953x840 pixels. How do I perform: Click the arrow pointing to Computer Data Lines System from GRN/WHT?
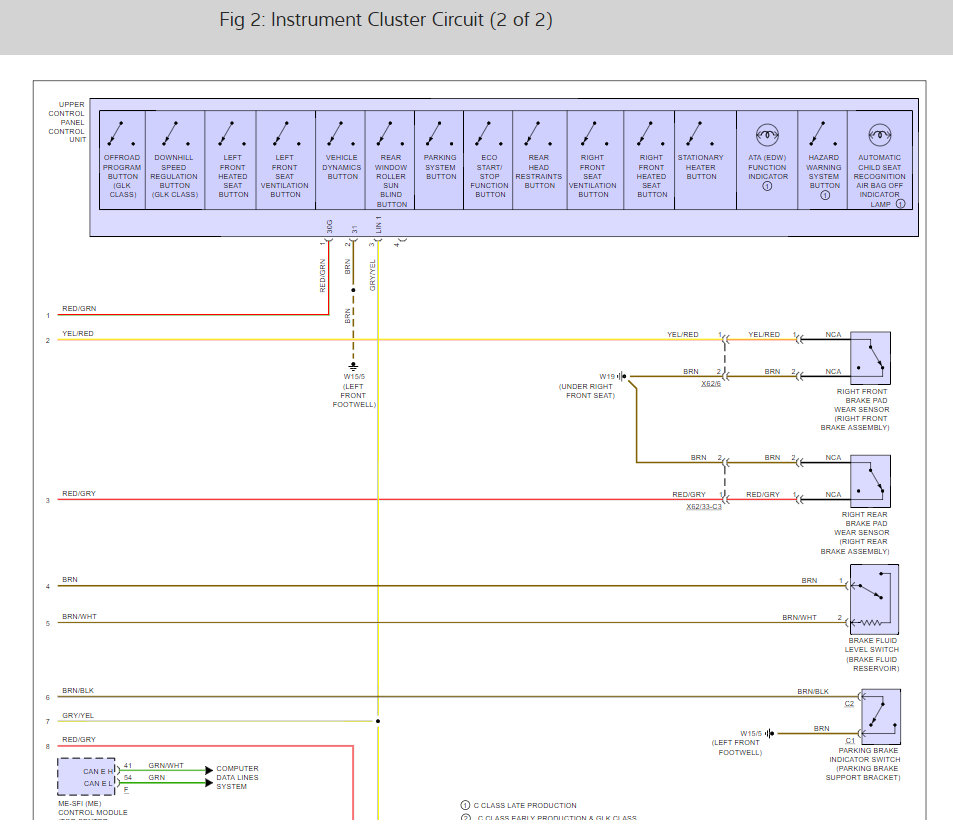(209, 770)
